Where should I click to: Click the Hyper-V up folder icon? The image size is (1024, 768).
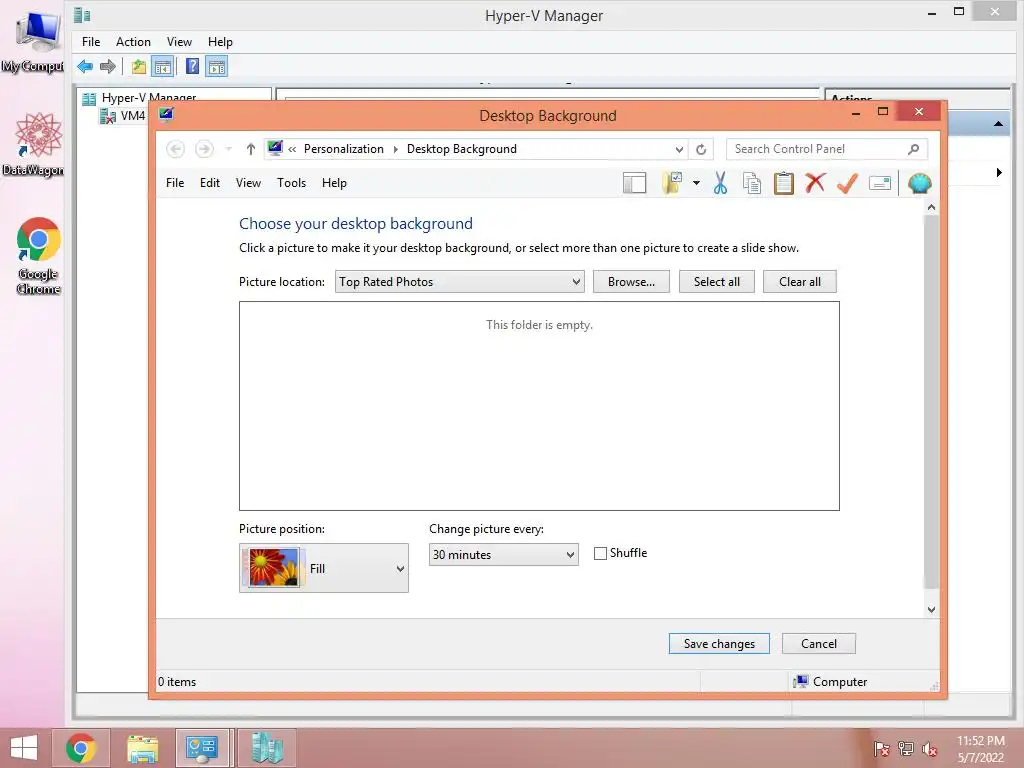(x=138, y=66)
